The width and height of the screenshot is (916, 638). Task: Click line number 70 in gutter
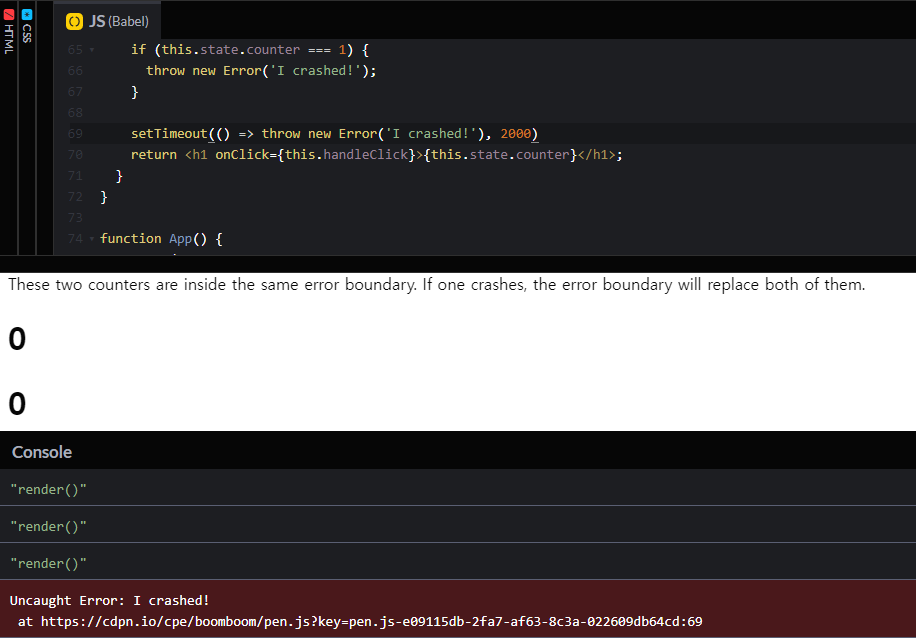click(75, 155)
